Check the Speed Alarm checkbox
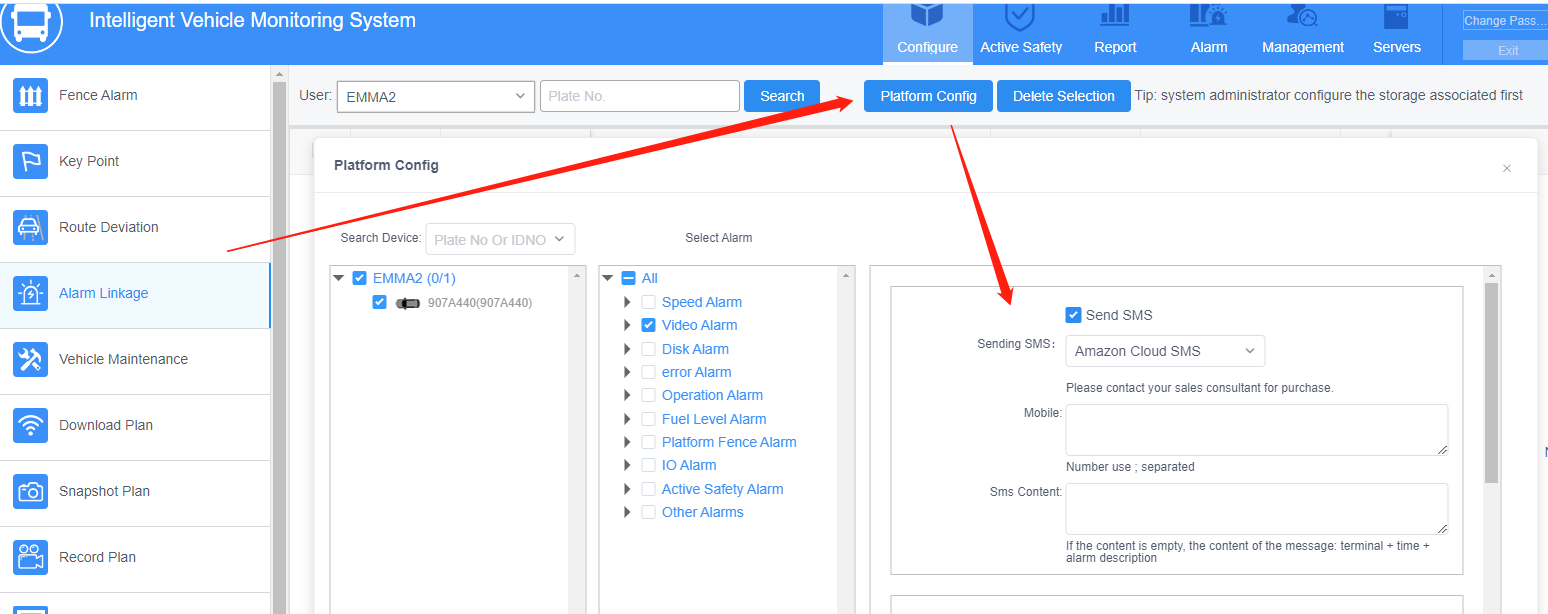Viewport: 1548px width, 614px height. 649,302
